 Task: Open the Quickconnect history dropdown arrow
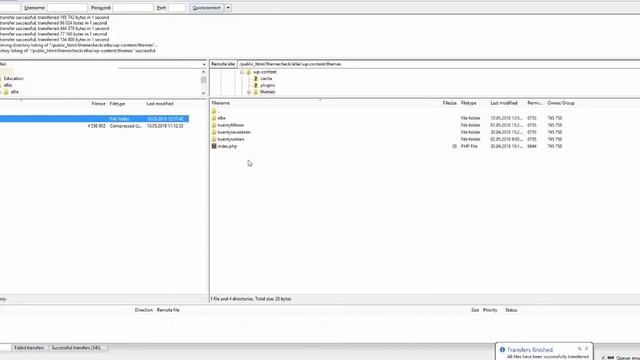228,8
